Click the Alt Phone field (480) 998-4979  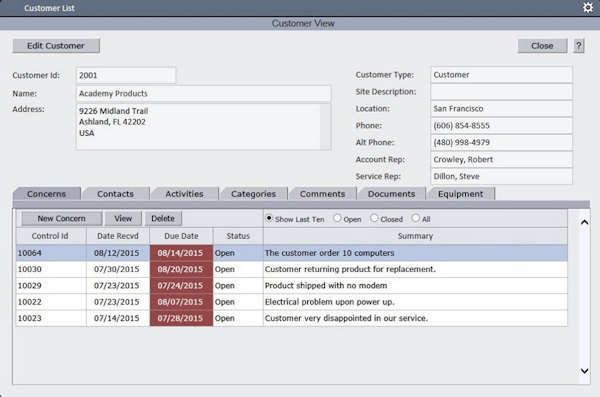coord(501,142)
